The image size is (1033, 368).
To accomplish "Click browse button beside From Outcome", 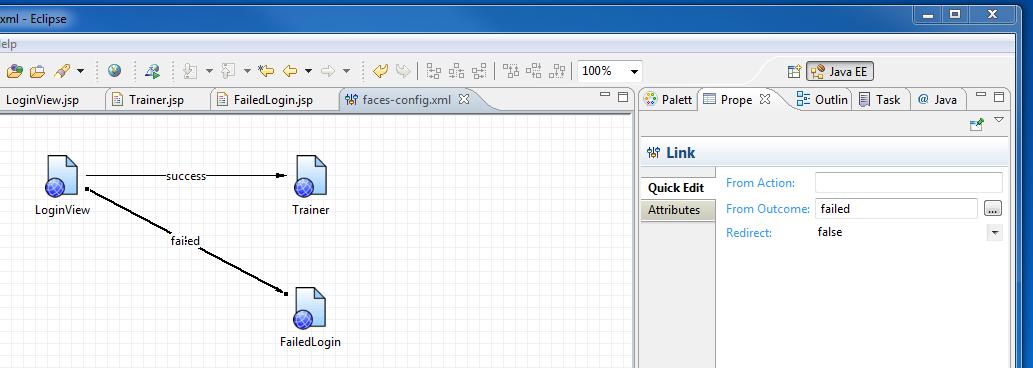I will pyautogui.click(x=993, y=209).
